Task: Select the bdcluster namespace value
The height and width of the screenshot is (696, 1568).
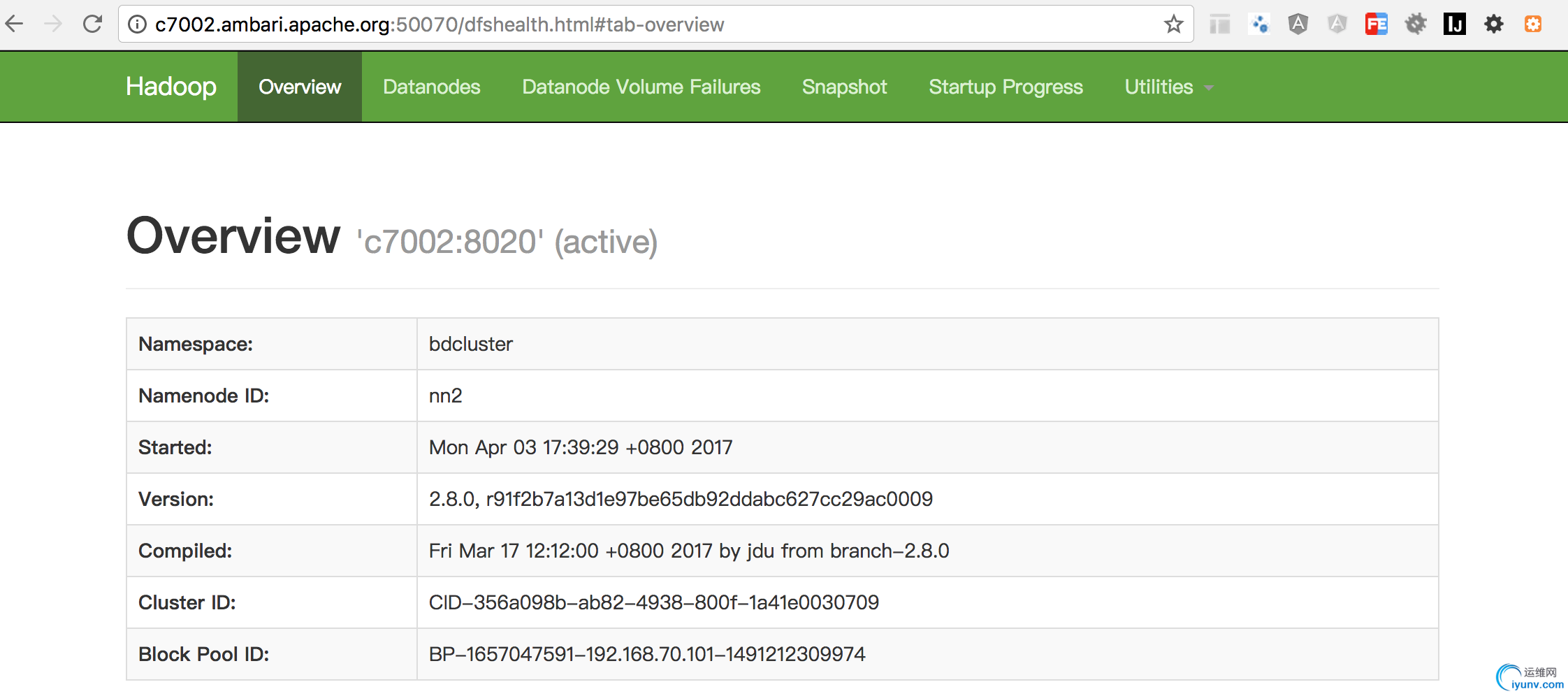Action: 471,344
